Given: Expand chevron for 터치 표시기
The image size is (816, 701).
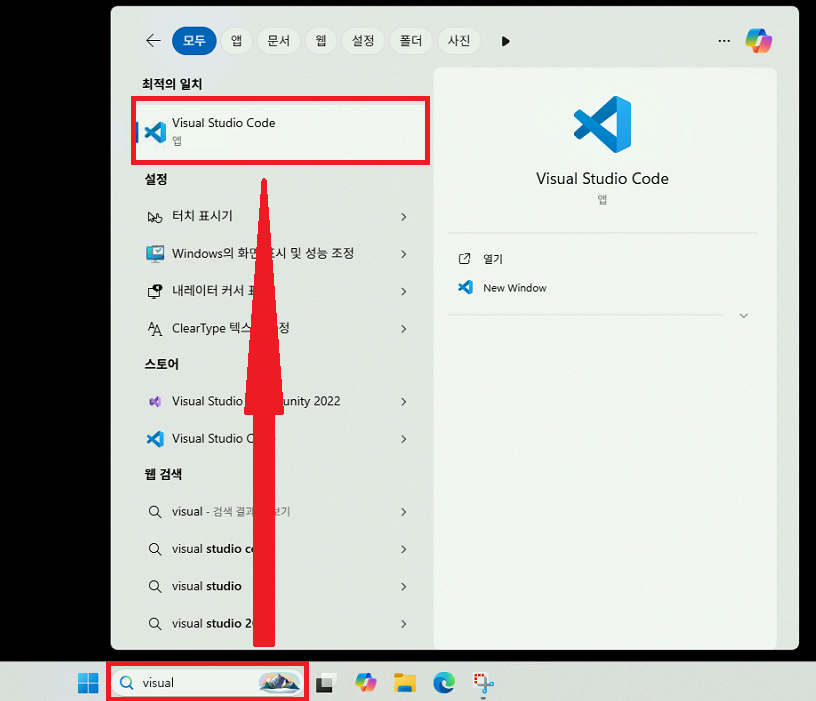Looking at the screenshot, I should (403, 216).
